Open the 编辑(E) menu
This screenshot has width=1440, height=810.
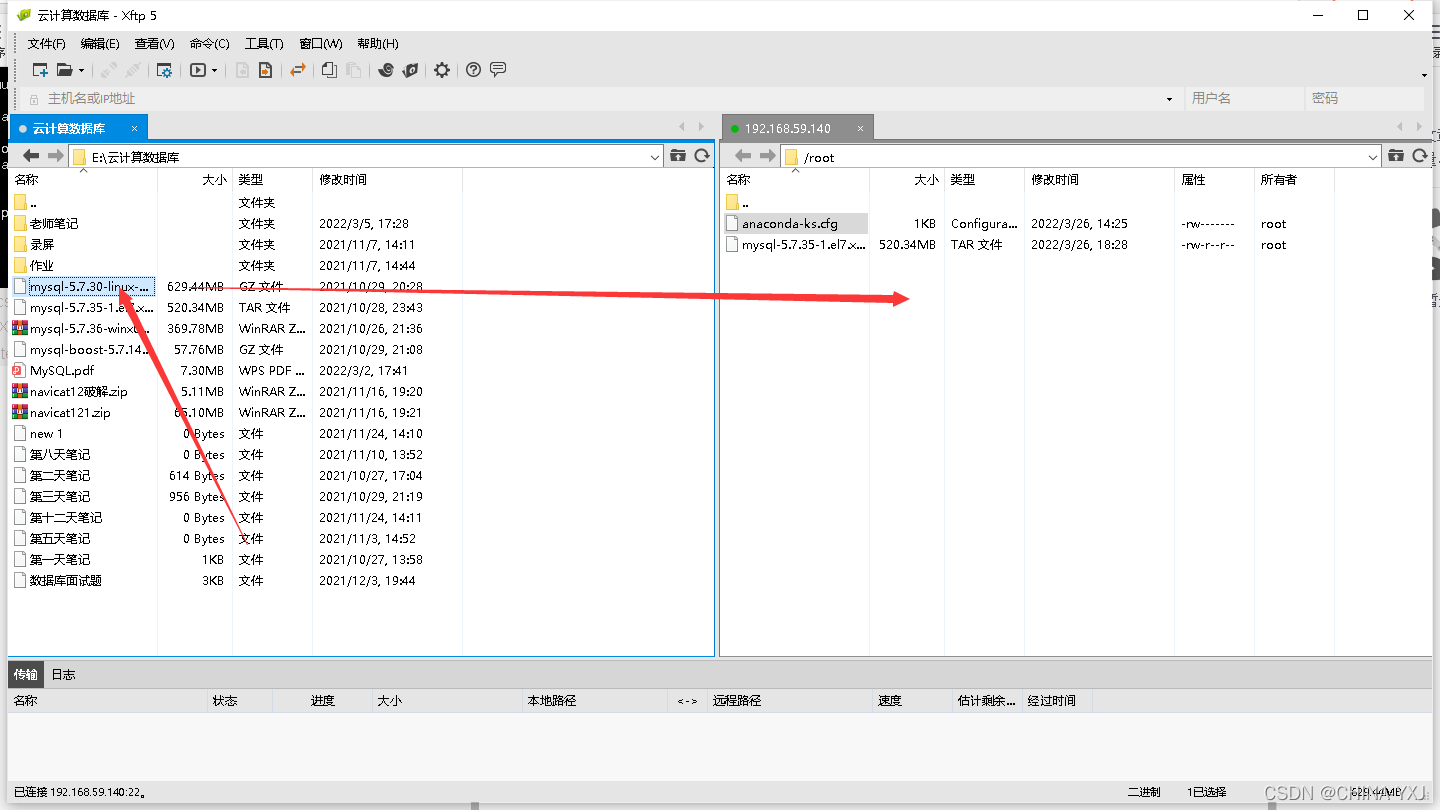click(100, 44)
